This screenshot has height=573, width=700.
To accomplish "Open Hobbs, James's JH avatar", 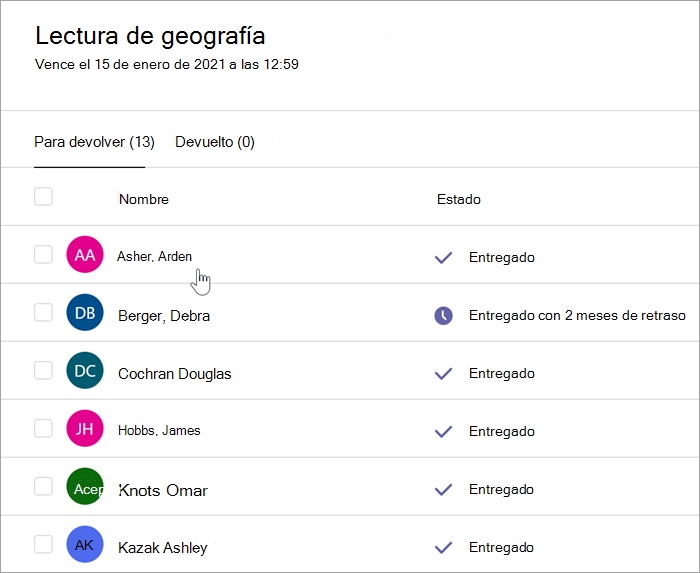I will (x=85, y=428).
